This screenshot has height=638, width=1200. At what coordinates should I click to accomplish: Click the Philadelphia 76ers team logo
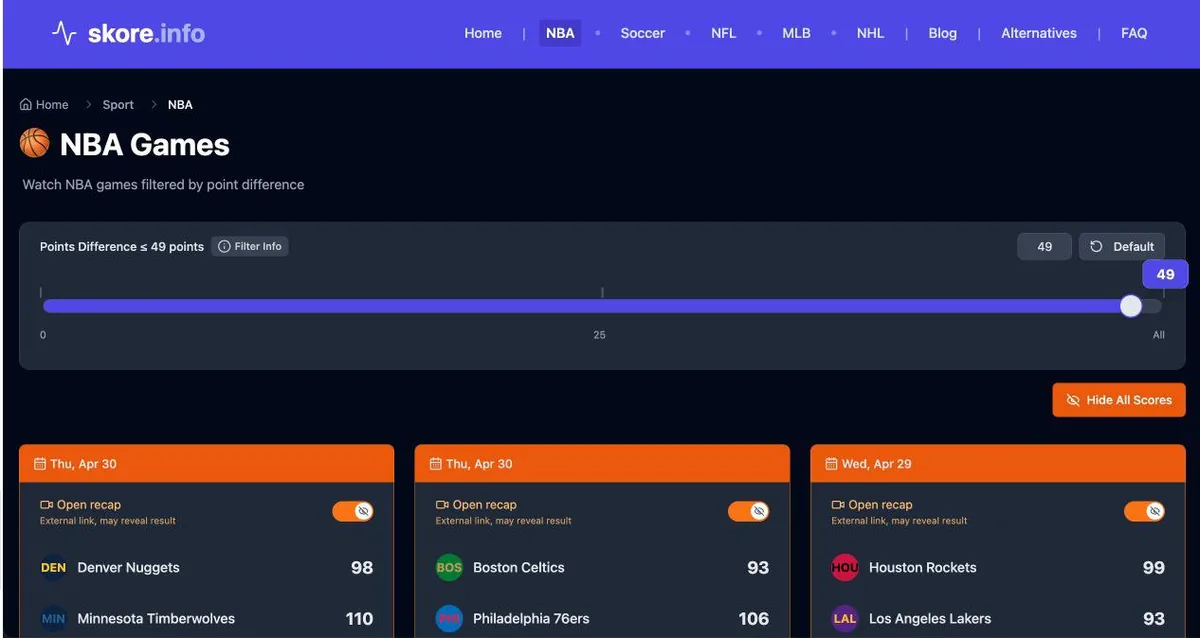point(450,618)
